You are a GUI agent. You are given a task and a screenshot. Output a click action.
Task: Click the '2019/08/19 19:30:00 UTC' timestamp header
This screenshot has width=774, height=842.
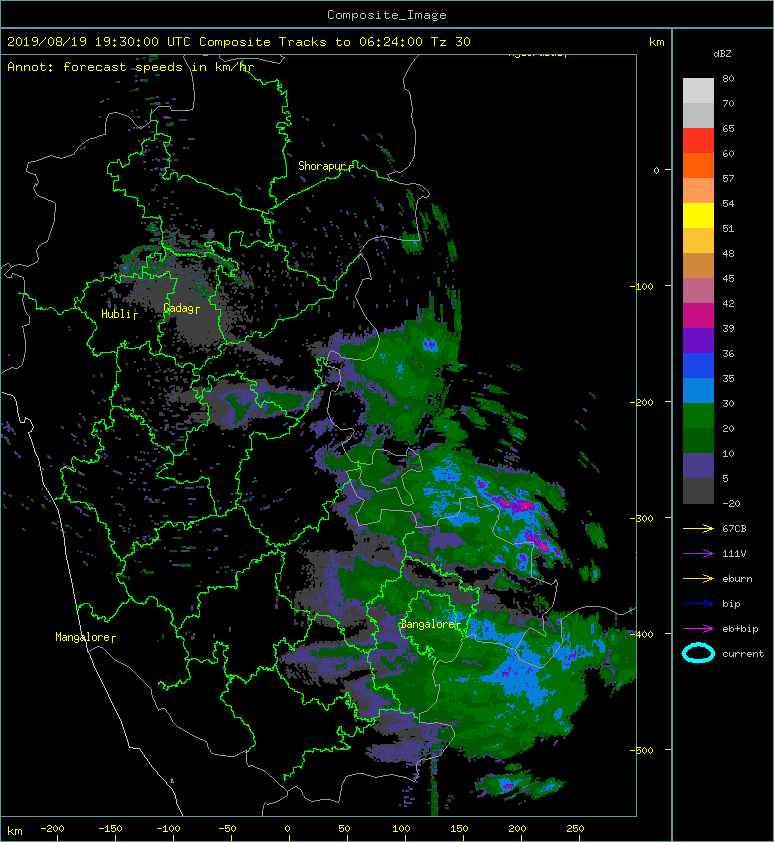99,42
